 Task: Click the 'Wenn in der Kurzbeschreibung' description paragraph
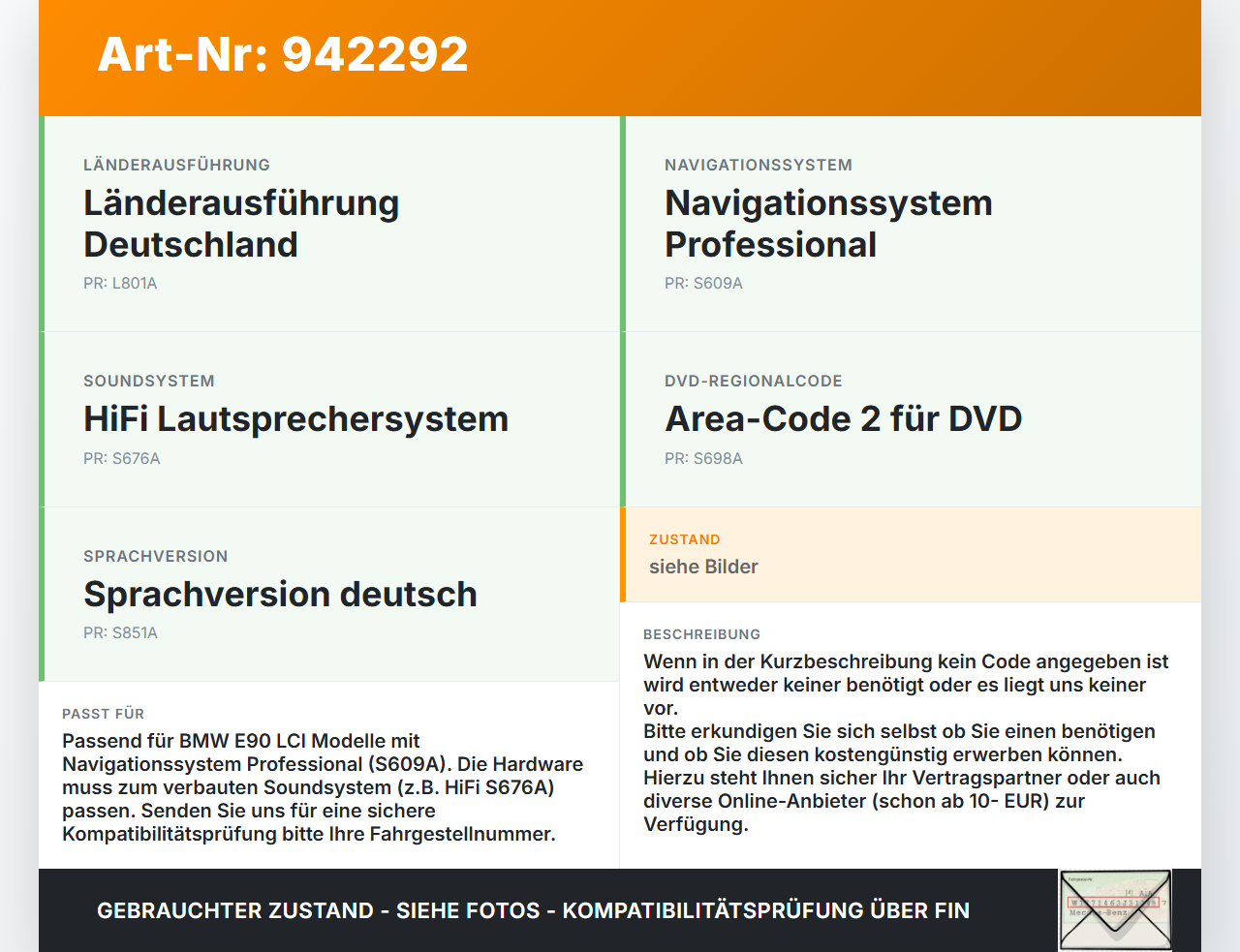tap(906, 743)
